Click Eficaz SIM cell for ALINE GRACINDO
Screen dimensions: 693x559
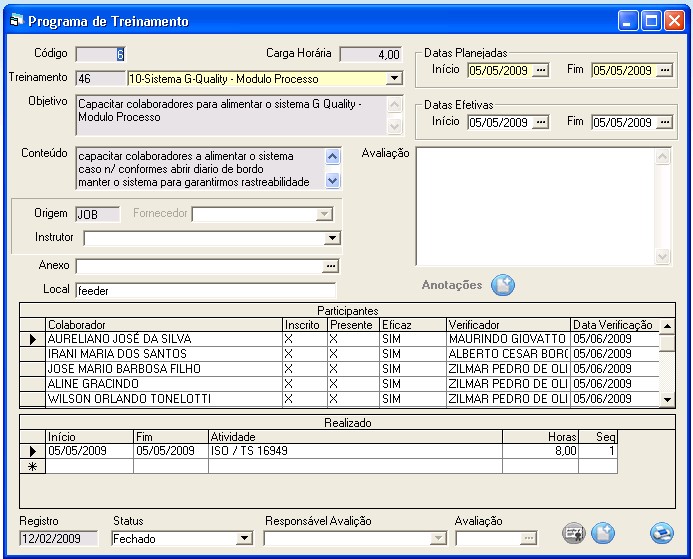pos(413,384)
